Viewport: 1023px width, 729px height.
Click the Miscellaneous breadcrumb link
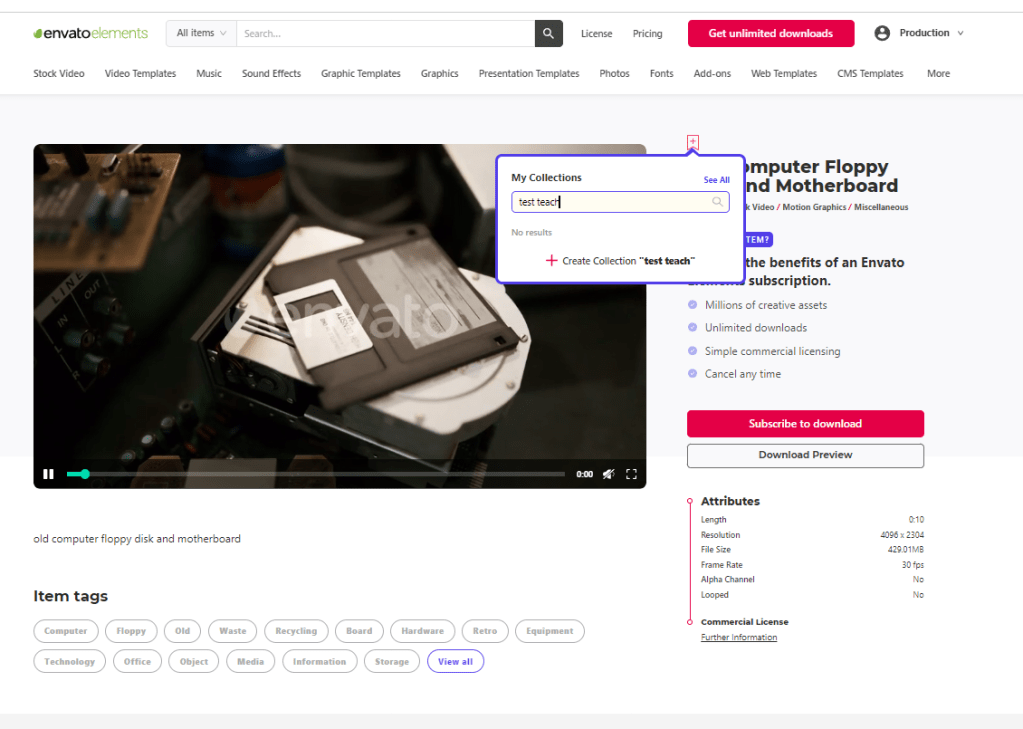pyautogui.click(x=881, y=207)
